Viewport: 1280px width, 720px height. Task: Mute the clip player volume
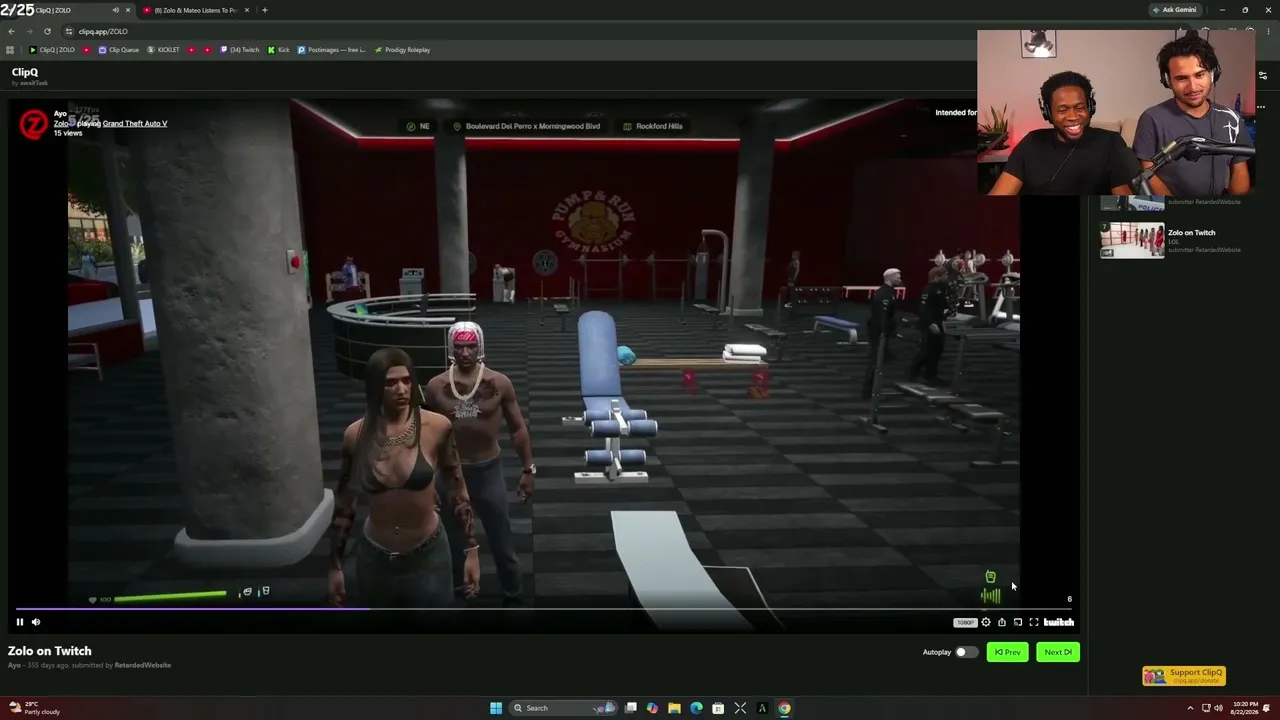[36, 622]
